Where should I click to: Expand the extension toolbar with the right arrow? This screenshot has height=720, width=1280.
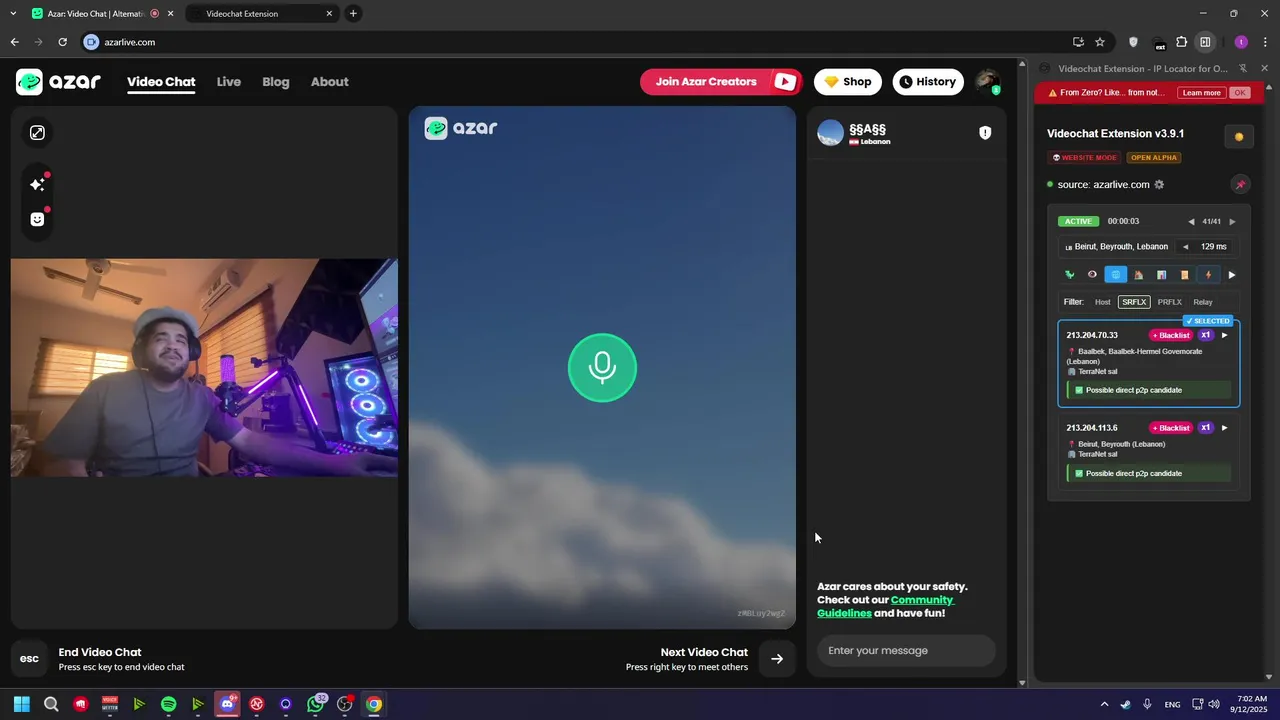pos(1232,275)
